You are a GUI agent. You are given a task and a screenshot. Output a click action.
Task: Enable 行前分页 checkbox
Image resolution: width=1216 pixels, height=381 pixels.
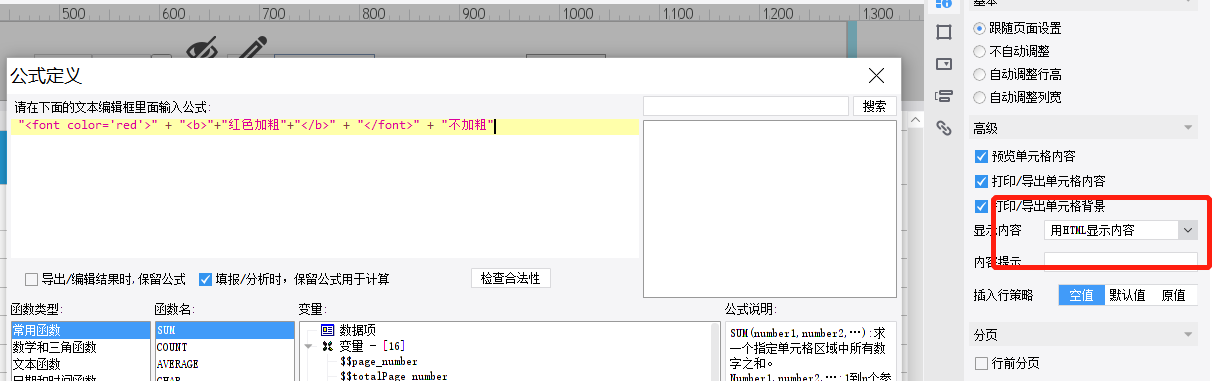981,363
